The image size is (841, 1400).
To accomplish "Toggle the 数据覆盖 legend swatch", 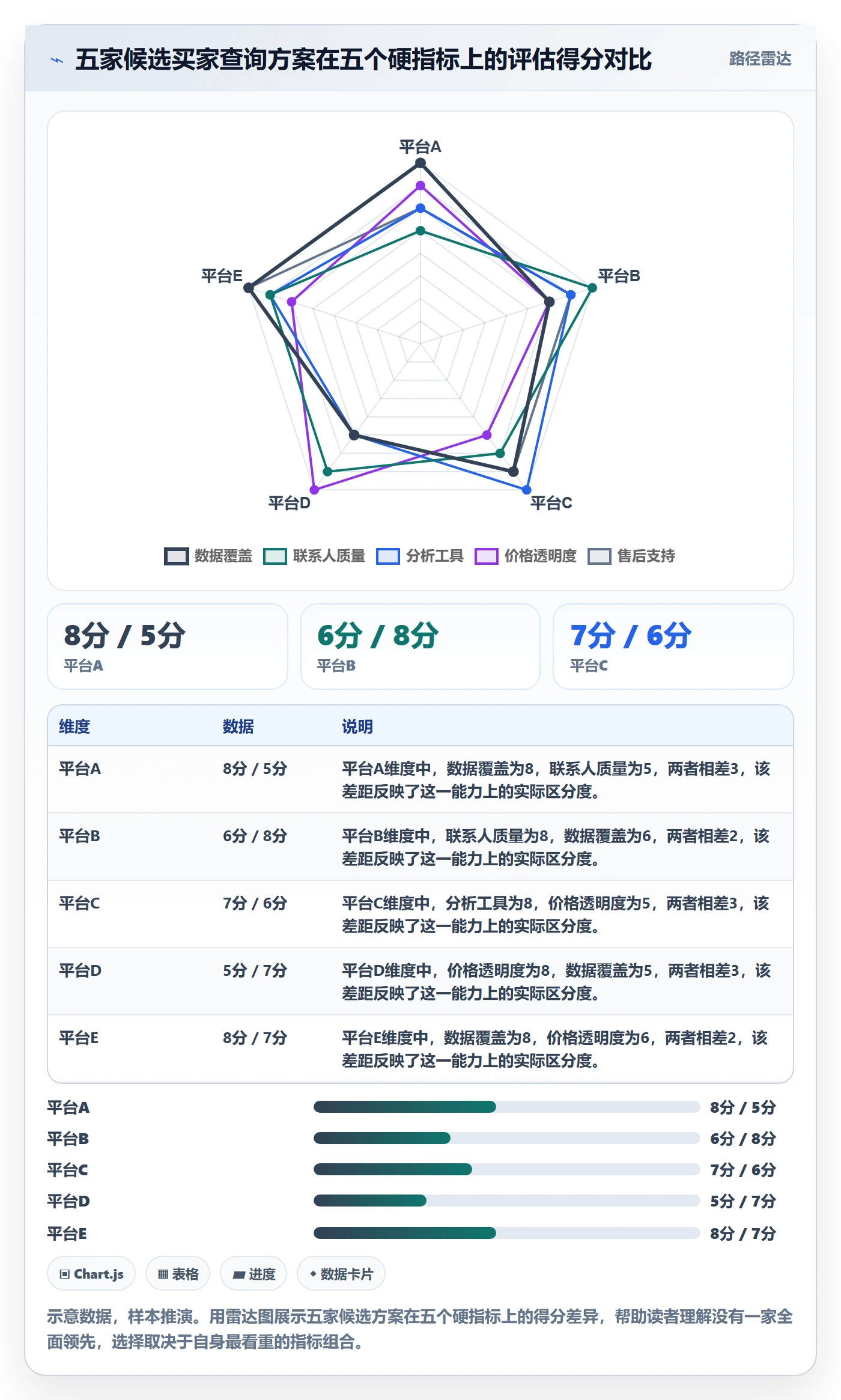I will 177,556.
